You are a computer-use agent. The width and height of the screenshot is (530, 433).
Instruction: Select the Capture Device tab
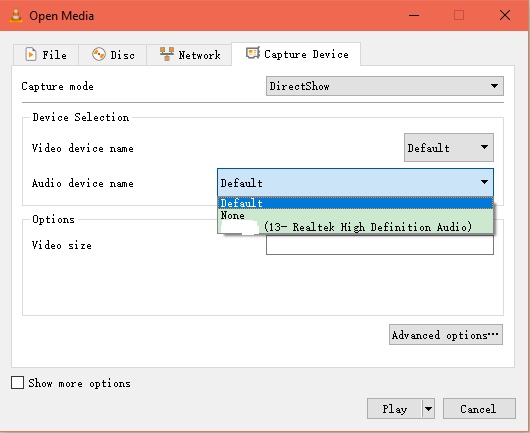pyautogui.click(x=296, y=54)
